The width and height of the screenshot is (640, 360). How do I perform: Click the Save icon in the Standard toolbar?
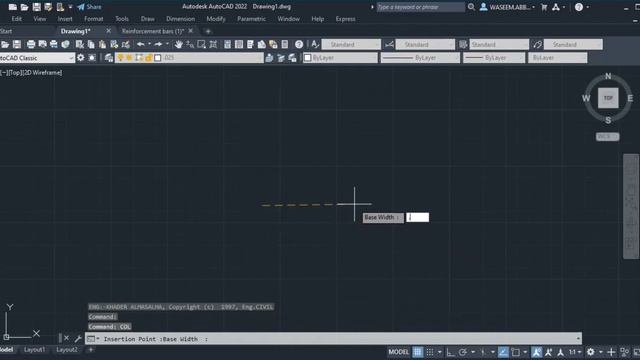17,44
